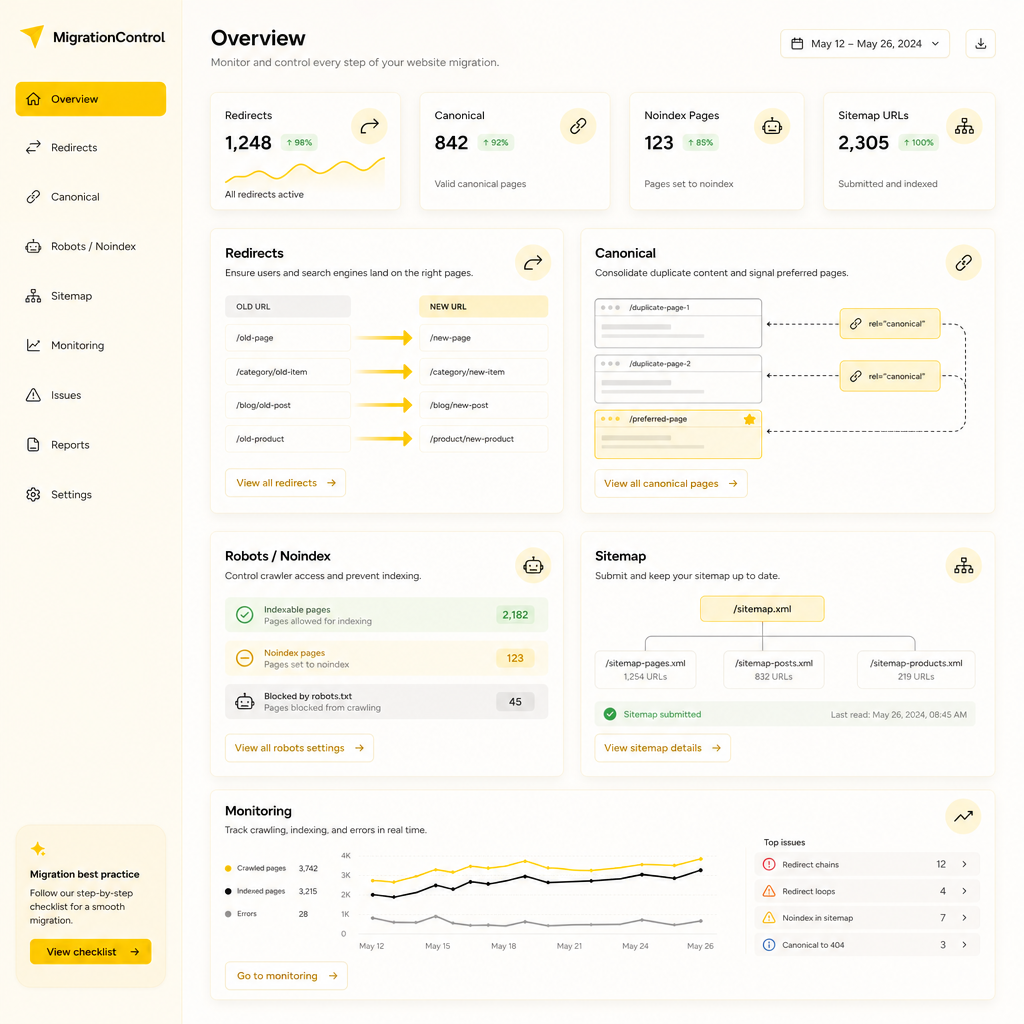Image resolution: width=1024 pixels, height=1024 pixels.
Task: Go to Redirects in the sidebar
Action: pos(91,148)
